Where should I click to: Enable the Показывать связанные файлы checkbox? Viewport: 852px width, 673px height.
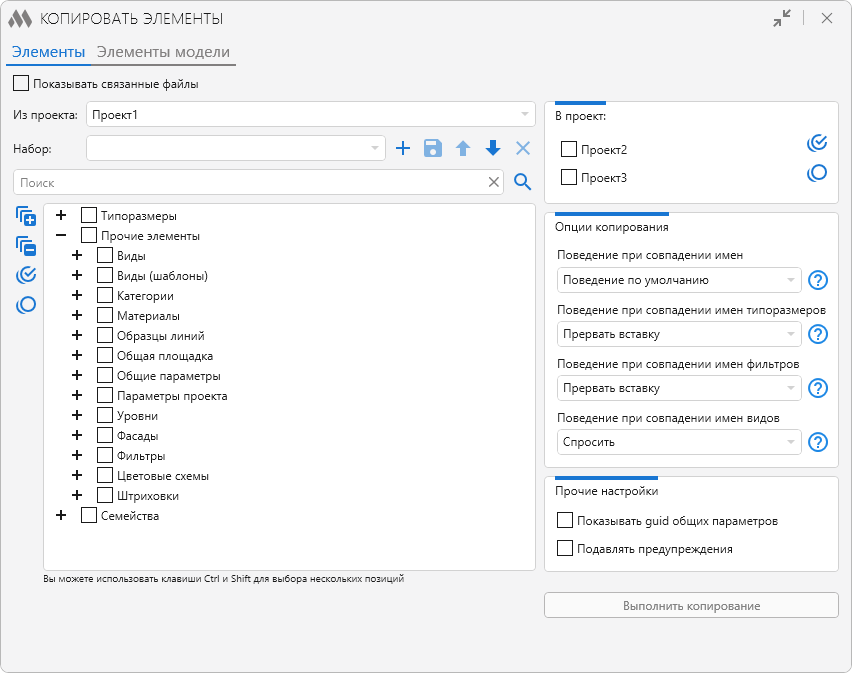(x=21, y=84)
